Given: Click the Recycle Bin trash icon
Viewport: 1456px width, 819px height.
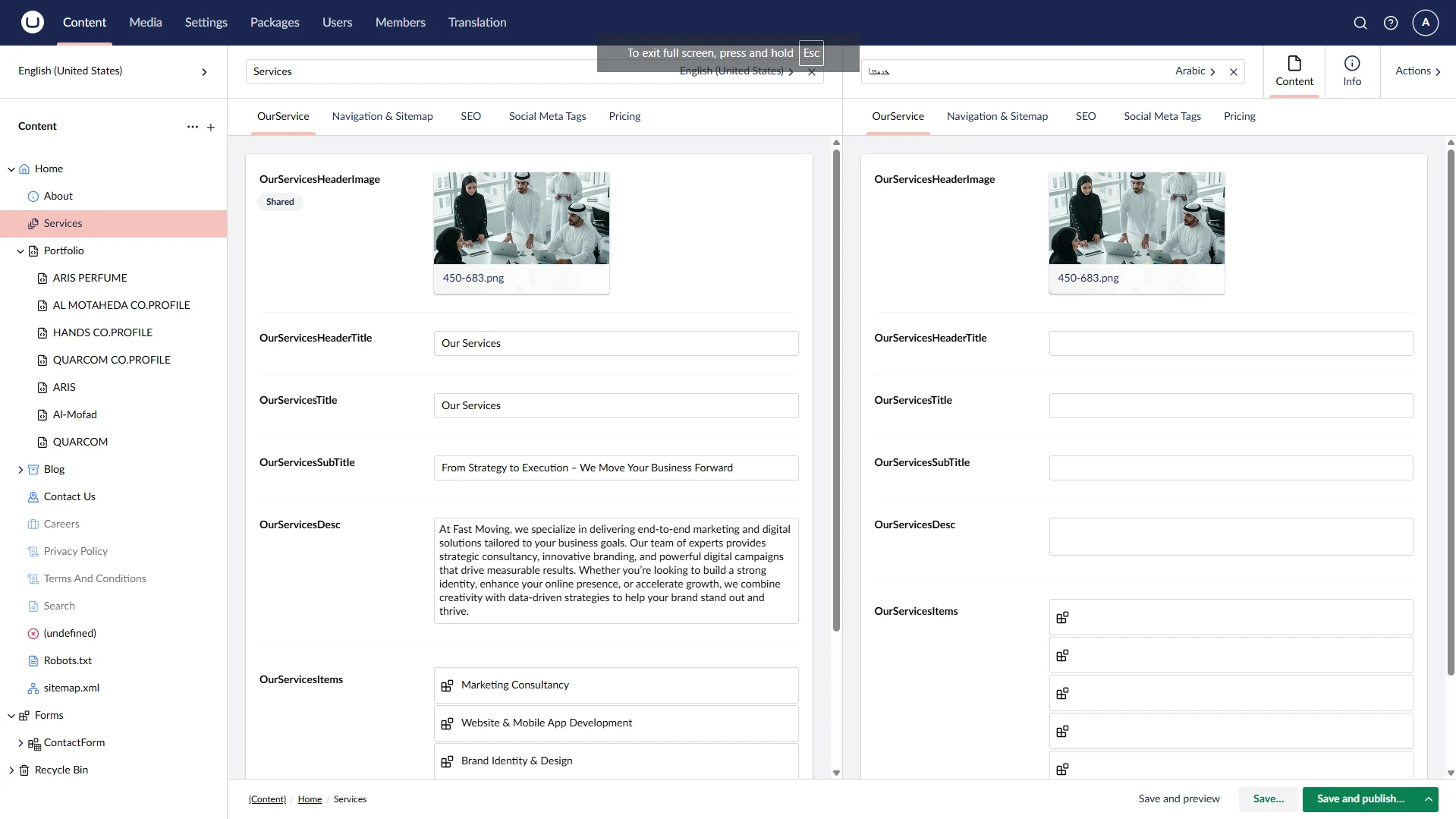Looking at the screenshot, I should point(24,770).
